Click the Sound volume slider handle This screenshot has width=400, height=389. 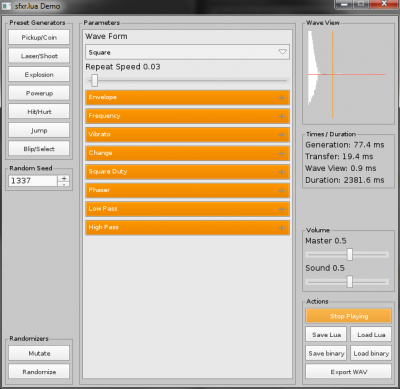350,282
